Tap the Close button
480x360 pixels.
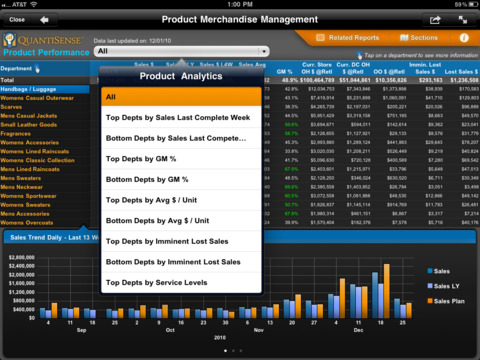tap(17, 20)
